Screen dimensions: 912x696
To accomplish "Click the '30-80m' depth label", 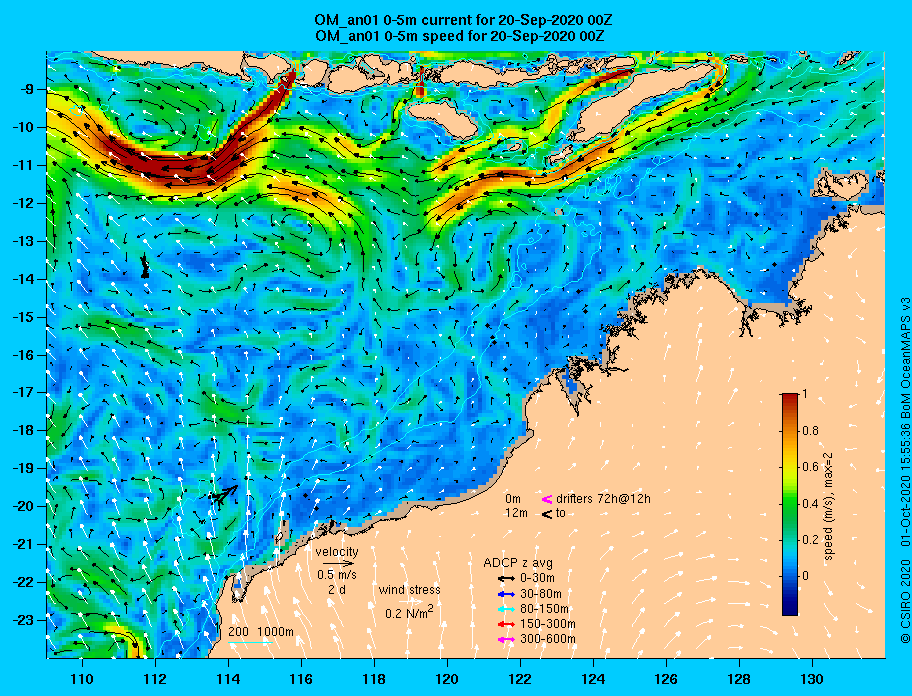I will pos(540,594).
